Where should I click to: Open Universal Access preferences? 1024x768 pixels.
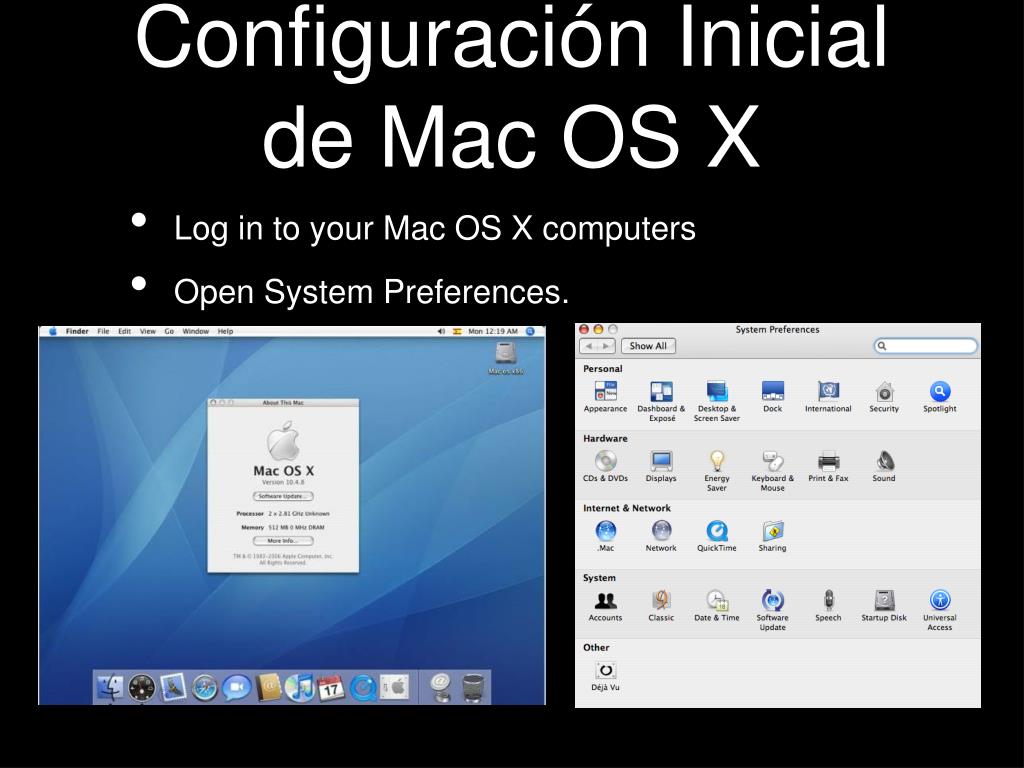coord(940,611)
